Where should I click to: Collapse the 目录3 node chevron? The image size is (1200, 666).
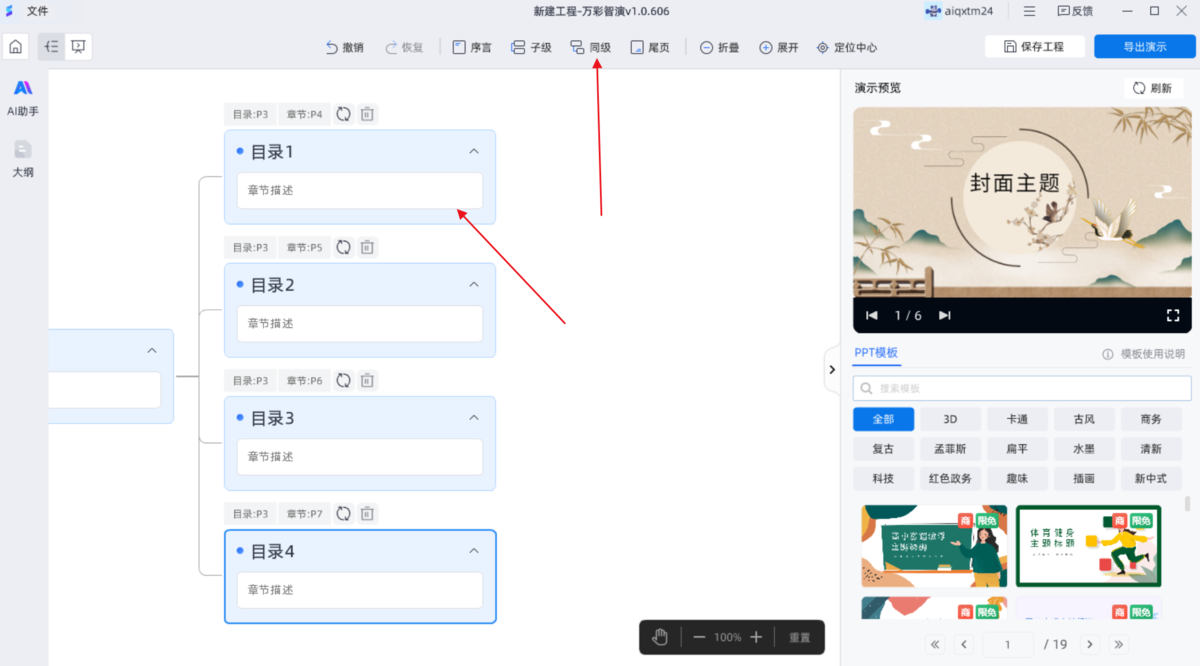(x=474, y=417)
